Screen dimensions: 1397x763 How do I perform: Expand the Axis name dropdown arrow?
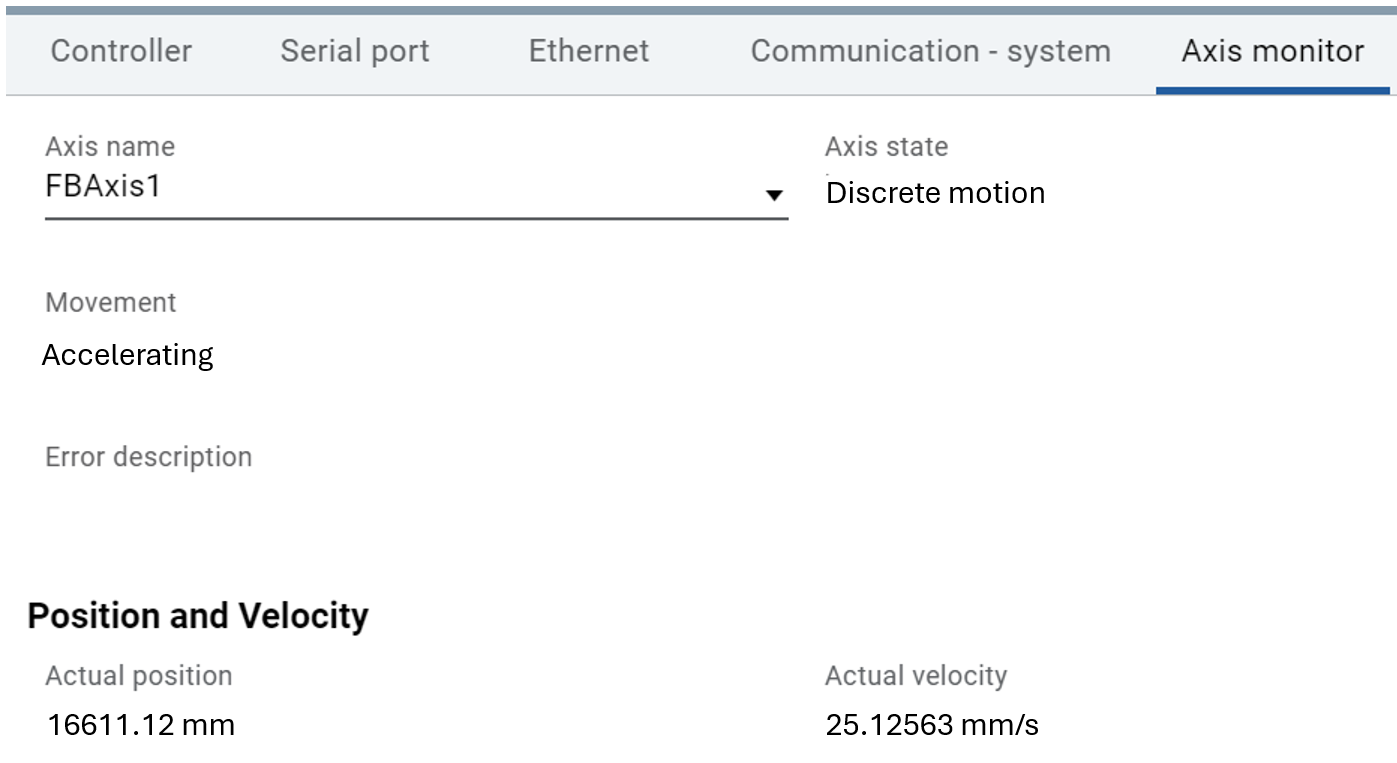pyautogui.click(x=773, y=195)
